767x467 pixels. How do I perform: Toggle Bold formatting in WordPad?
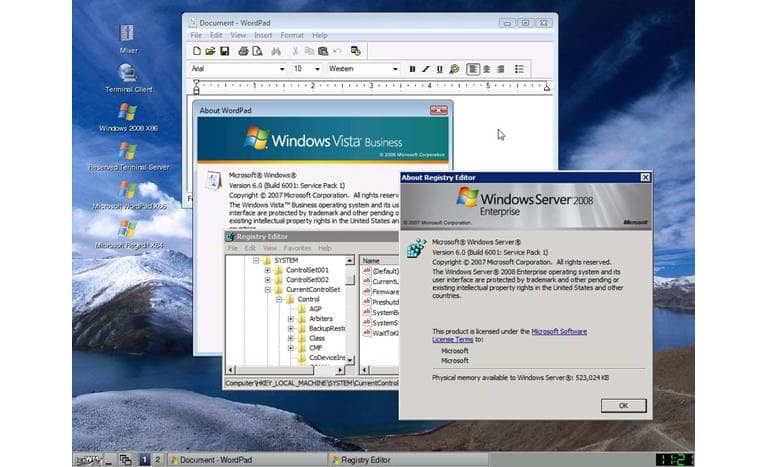tap(412, 69)
